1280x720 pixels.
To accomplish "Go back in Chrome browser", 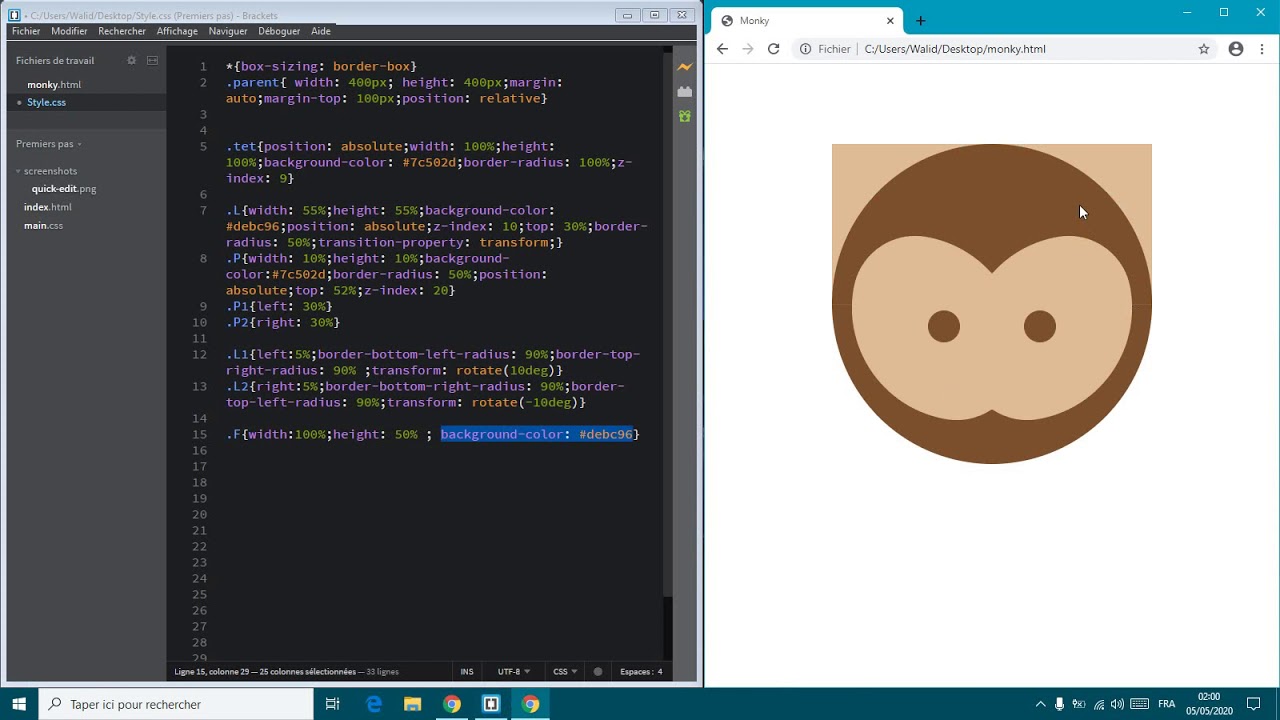I will click(722, 49).
